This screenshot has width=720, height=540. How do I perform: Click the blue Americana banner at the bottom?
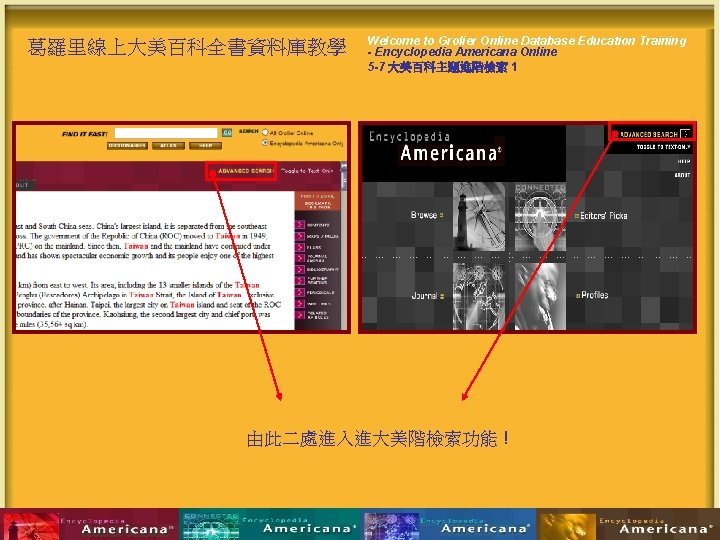click(450, 524)
